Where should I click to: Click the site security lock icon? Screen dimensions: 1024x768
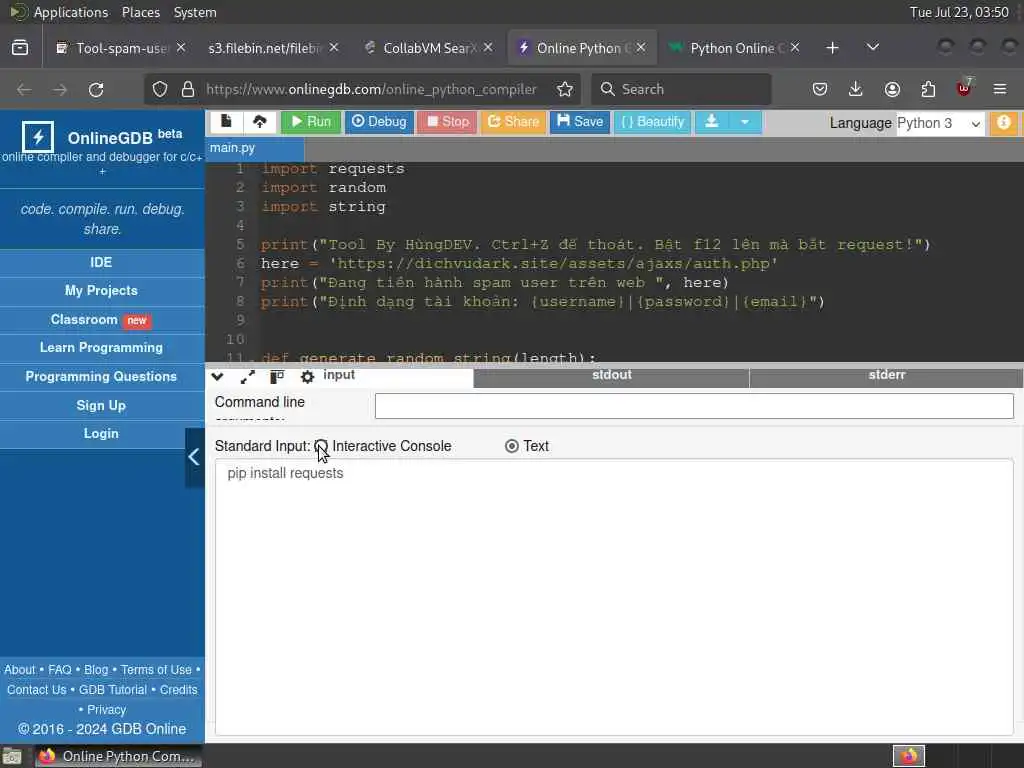click(188, 89)
